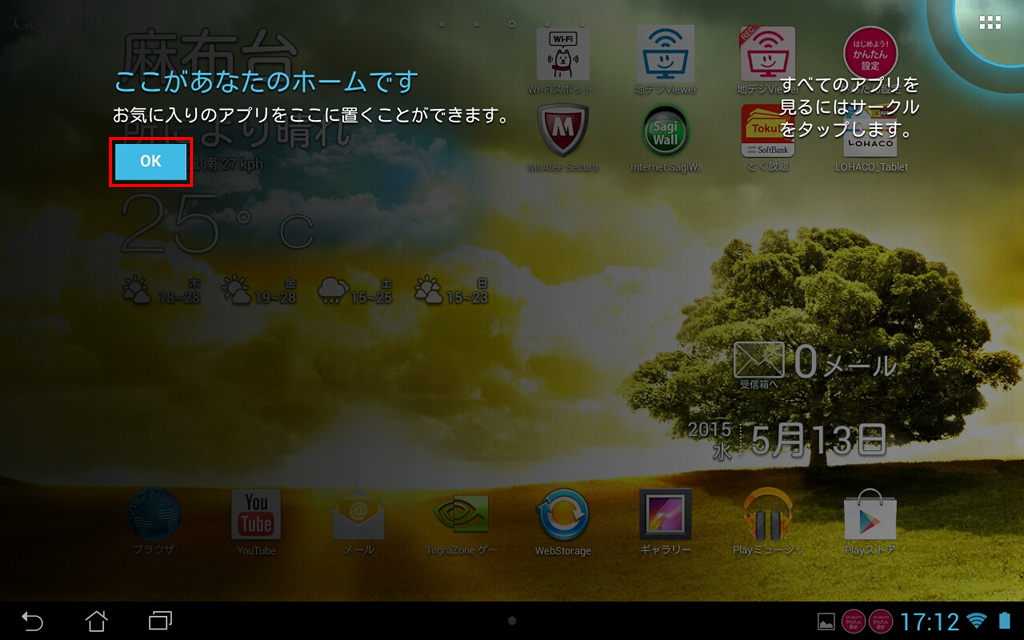The height and width of the screenshot is (640, 1024).
Task: Open the recent apps button
Action: [x=160, y=621]
